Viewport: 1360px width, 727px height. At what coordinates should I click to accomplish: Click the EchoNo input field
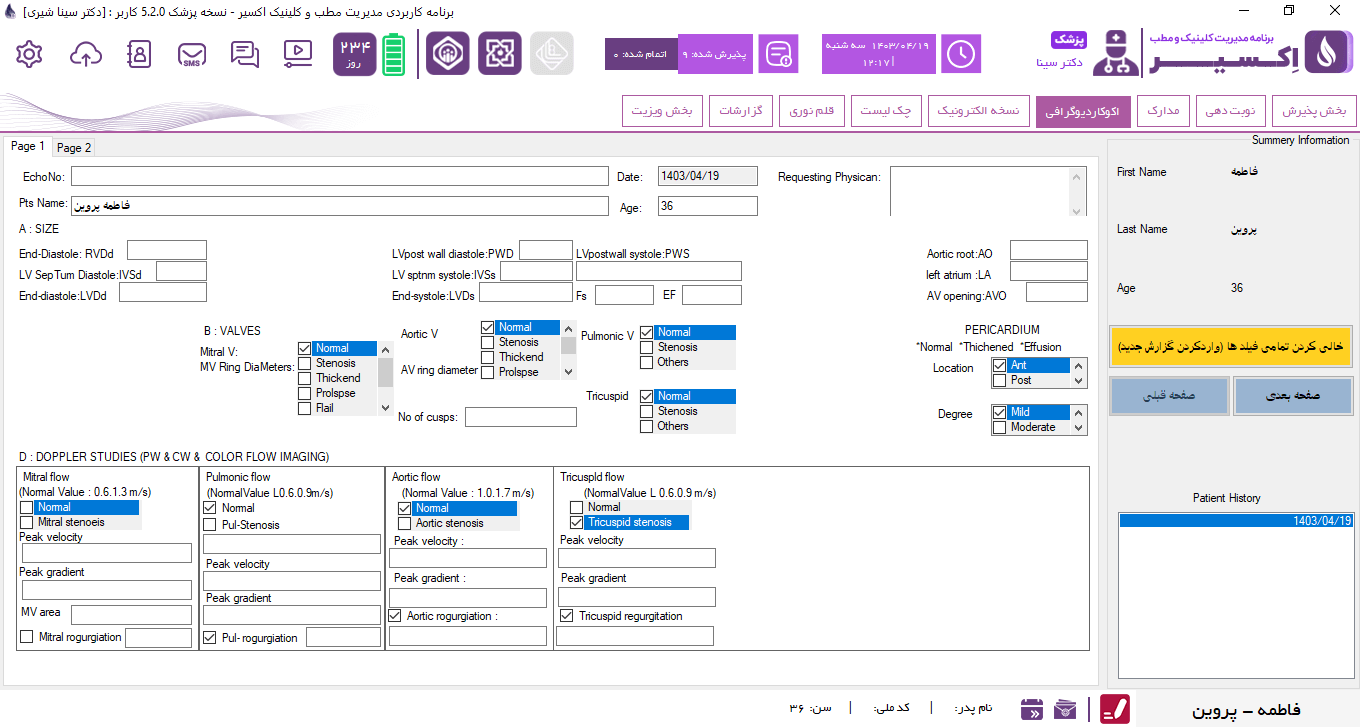pos(339,177)
